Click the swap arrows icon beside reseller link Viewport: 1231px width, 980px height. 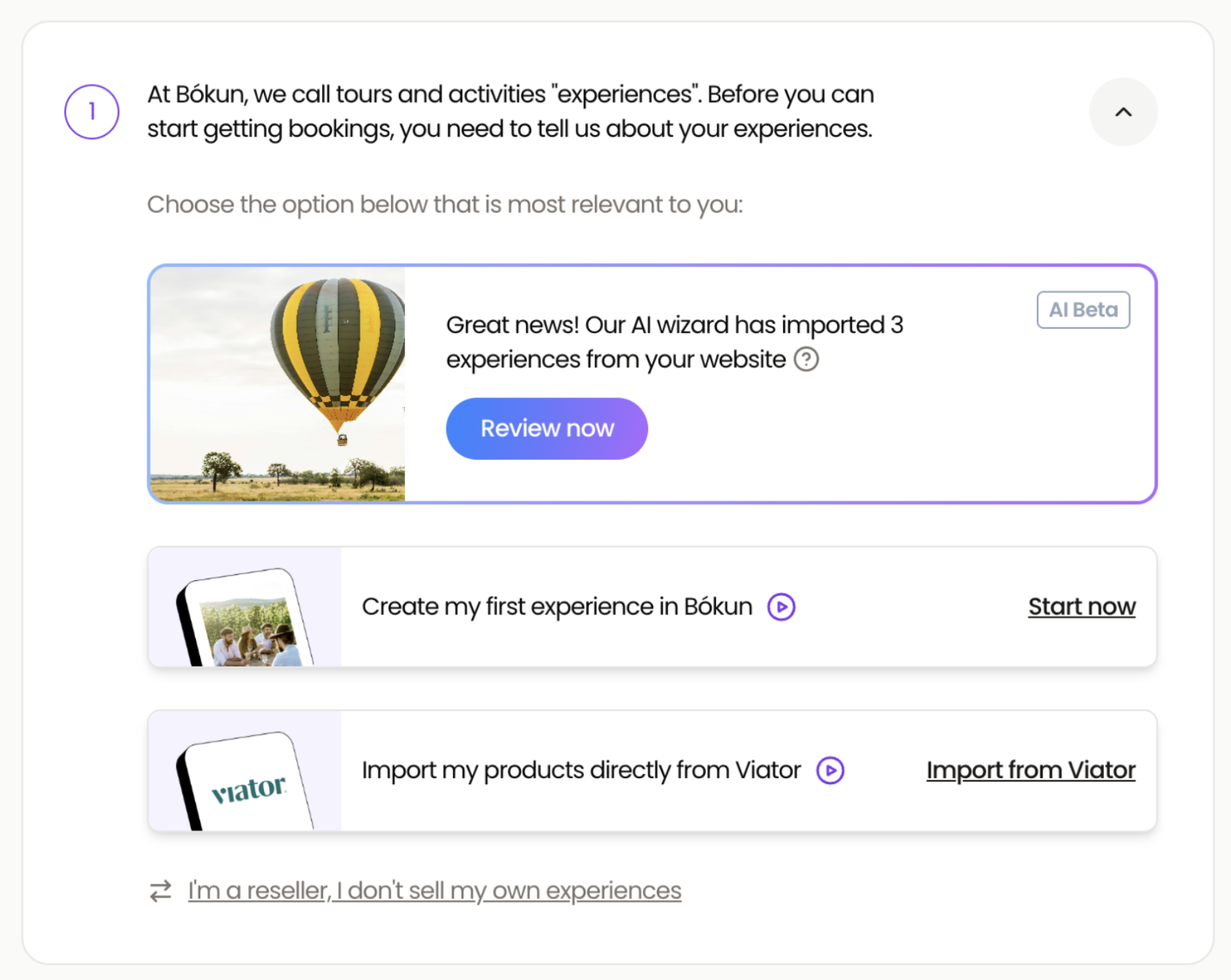pyautogui.click(x=160, y=891)
